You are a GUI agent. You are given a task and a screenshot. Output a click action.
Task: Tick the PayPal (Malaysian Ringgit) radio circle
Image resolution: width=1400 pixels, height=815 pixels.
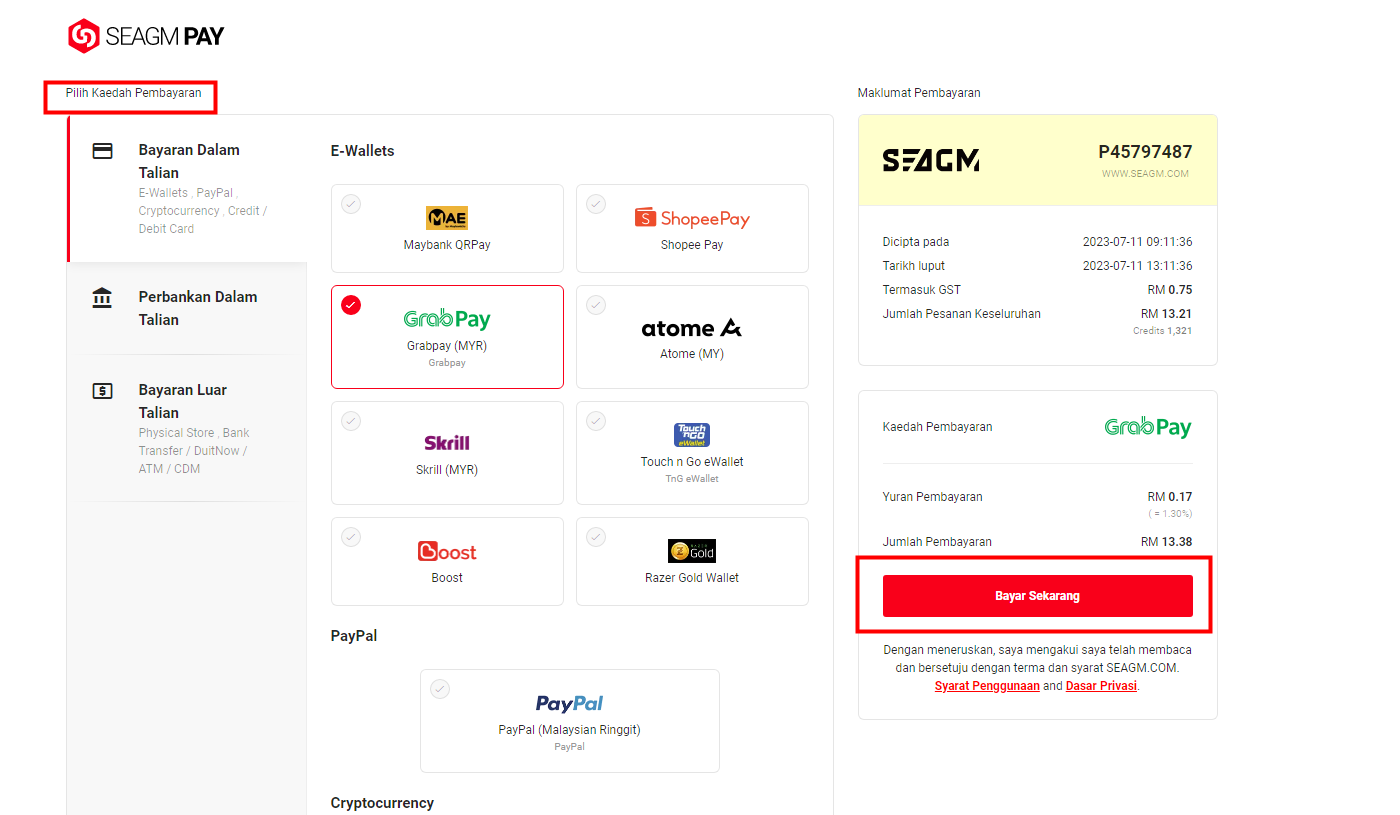point(440,689)
